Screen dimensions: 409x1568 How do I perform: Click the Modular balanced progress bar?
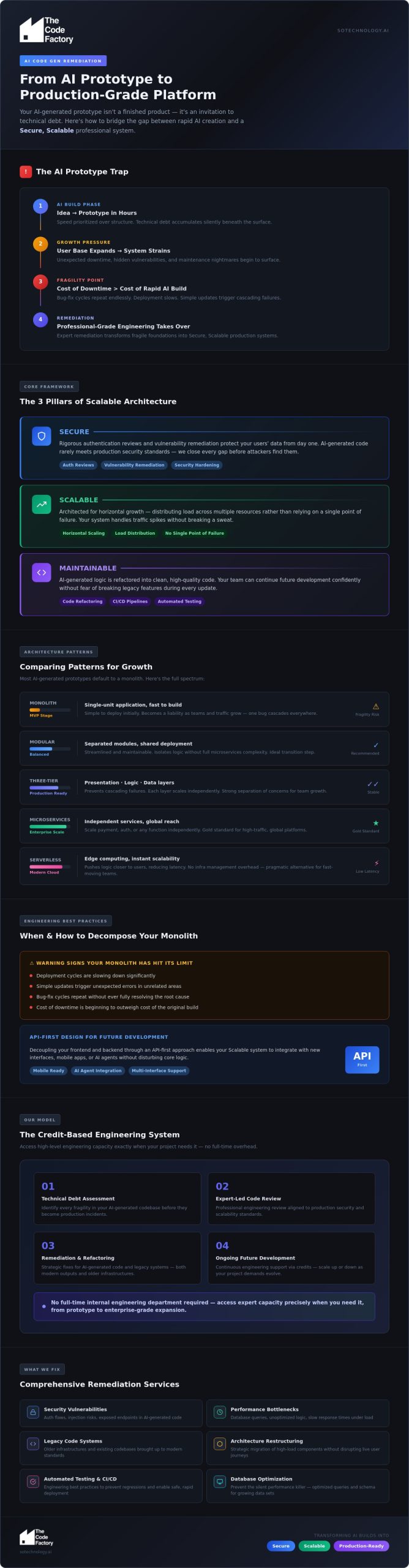50,748
